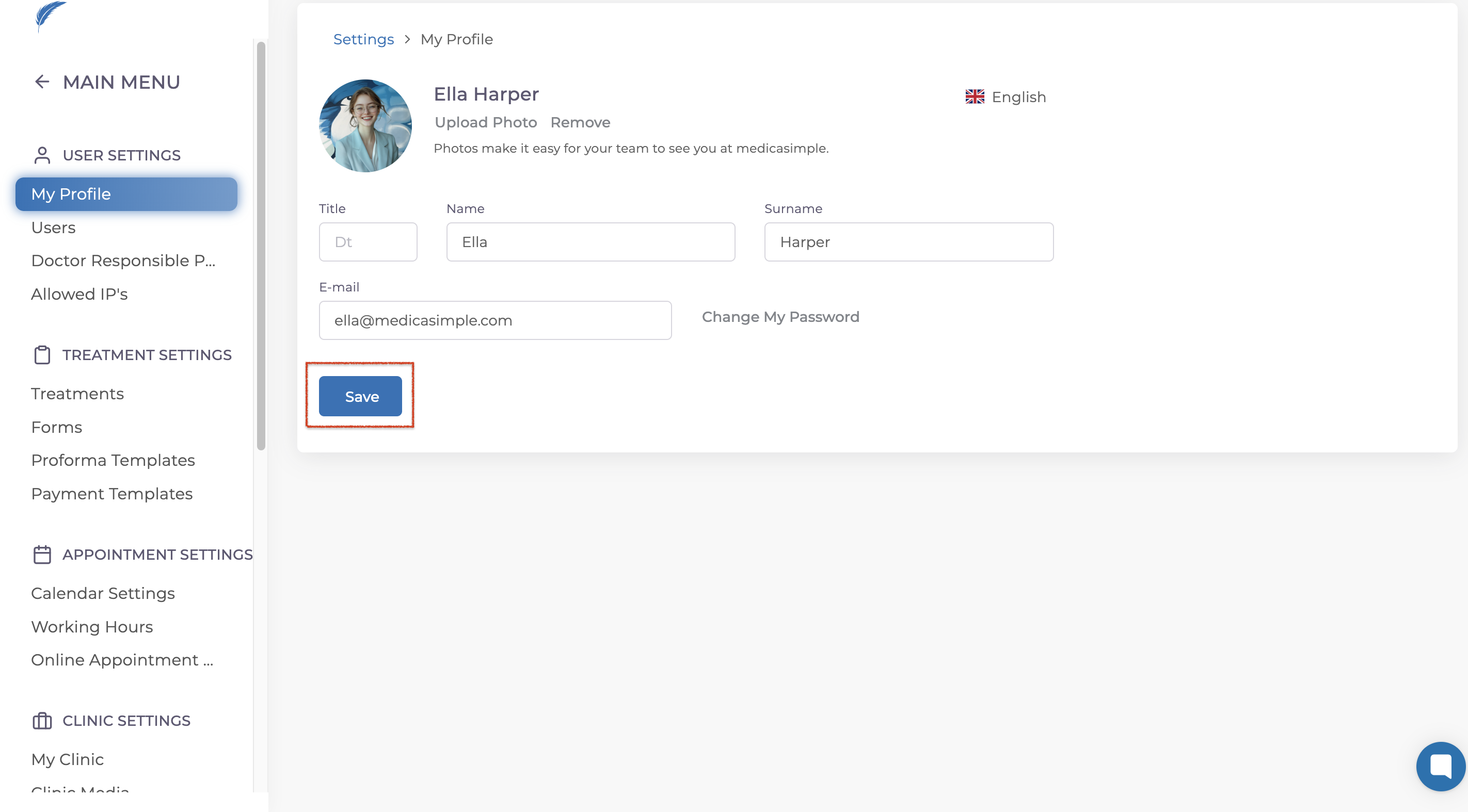
Task: Open the English language dropdown
Action: click(1018, 98)
